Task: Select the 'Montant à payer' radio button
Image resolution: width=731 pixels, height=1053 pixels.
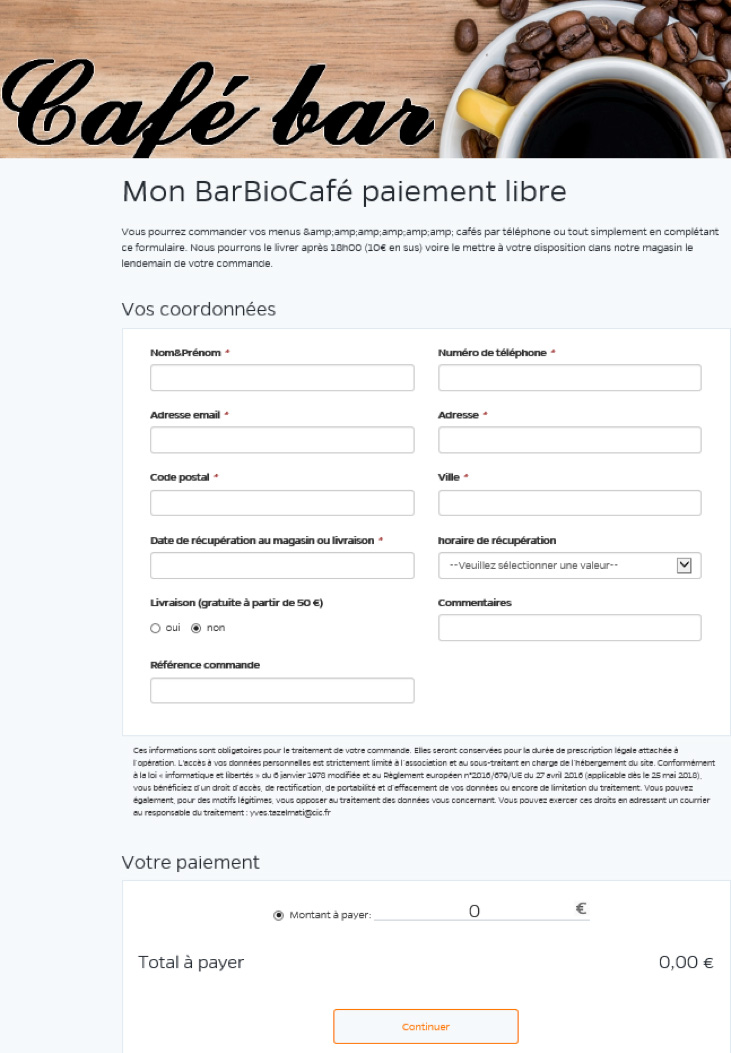Action: tap(278, 915)
